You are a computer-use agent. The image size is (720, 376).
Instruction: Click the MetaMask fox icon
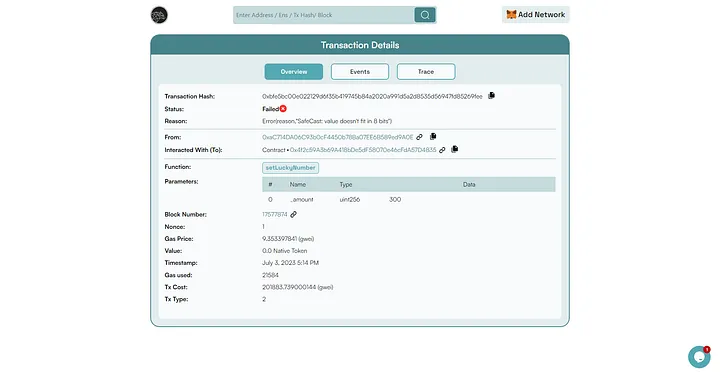(x=511, y=15)
